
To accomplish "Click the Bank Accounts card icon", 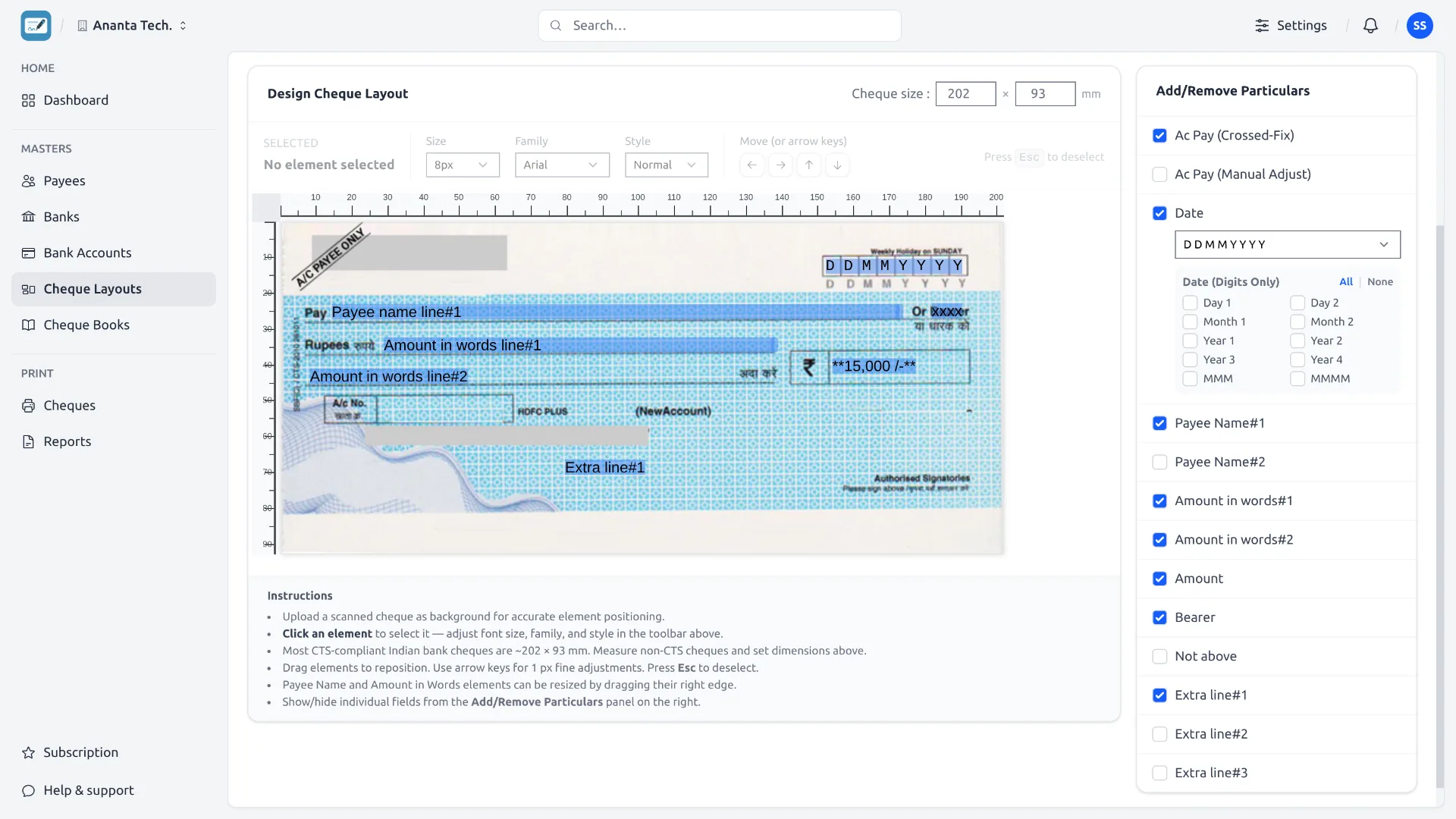I will [29, 253].
